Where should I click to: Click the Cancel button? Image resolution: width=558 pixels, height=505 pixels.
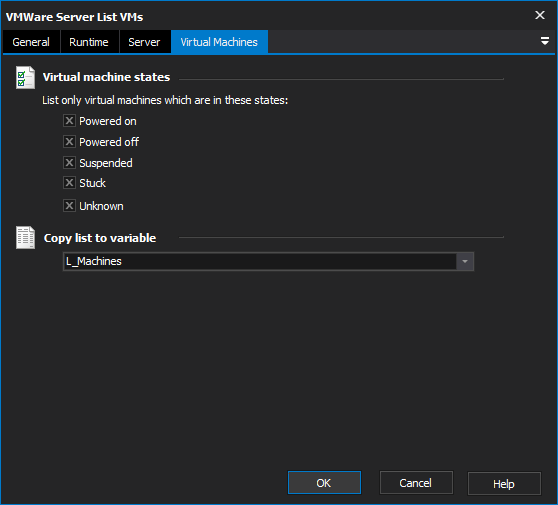(x=416, y=483)
